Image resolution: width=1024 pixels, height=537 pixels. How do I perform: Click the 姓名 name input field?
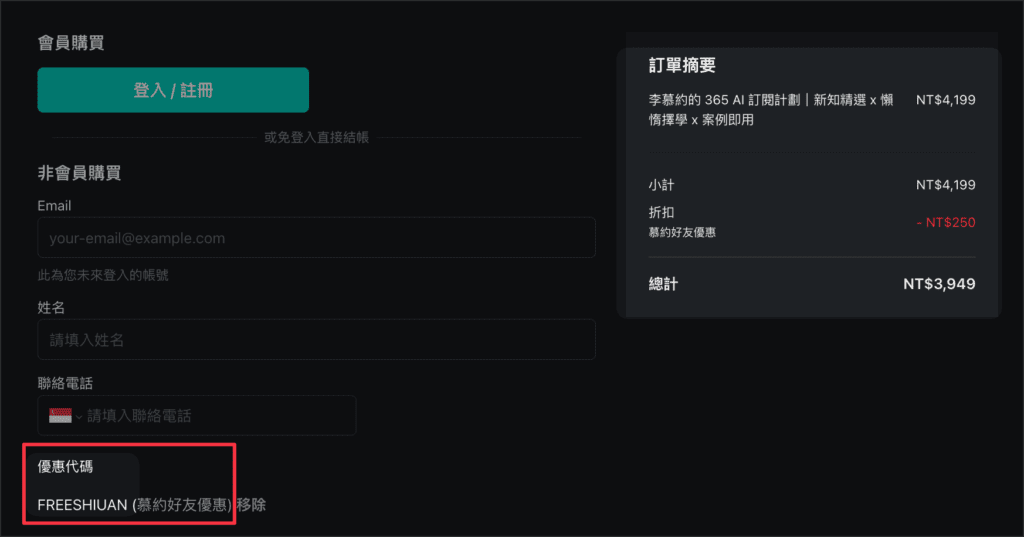point(316,340)
